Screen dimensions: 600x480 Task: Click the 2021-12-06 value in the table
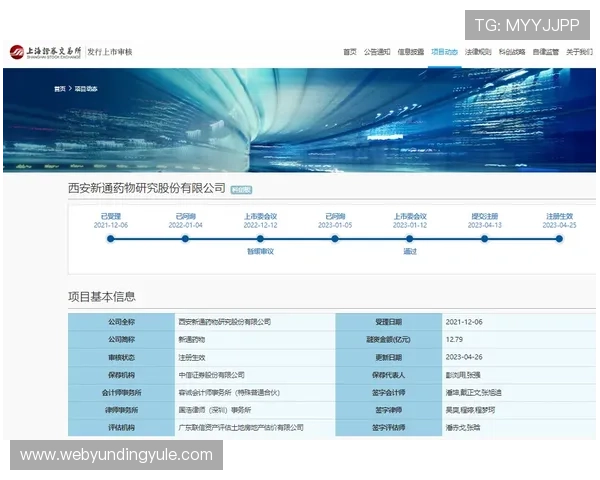point(464,322)
